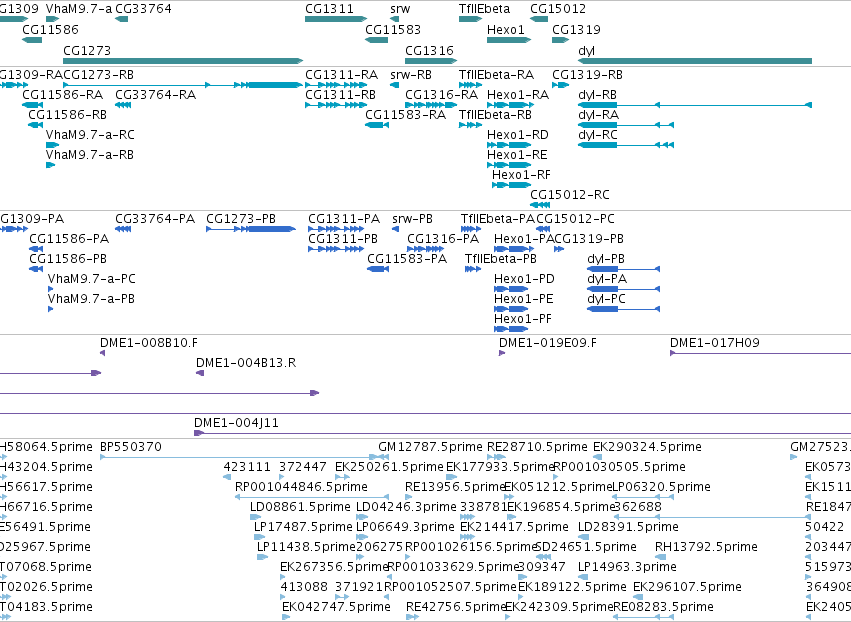Click transcript dyl-RC
Viewport: 851px width, 622px height.
pos(598,135)
